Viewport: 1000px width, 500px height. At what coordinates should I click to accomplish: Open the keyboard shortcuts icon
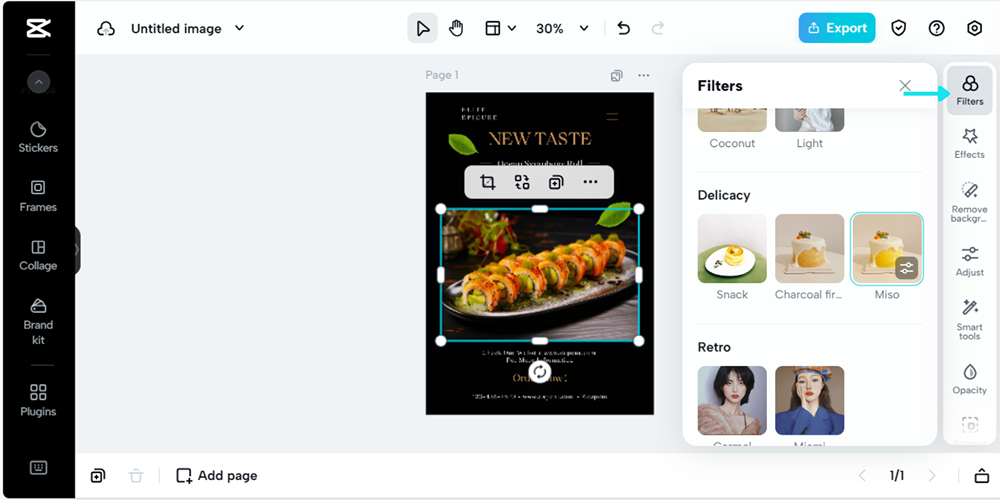tap(38, 467)
